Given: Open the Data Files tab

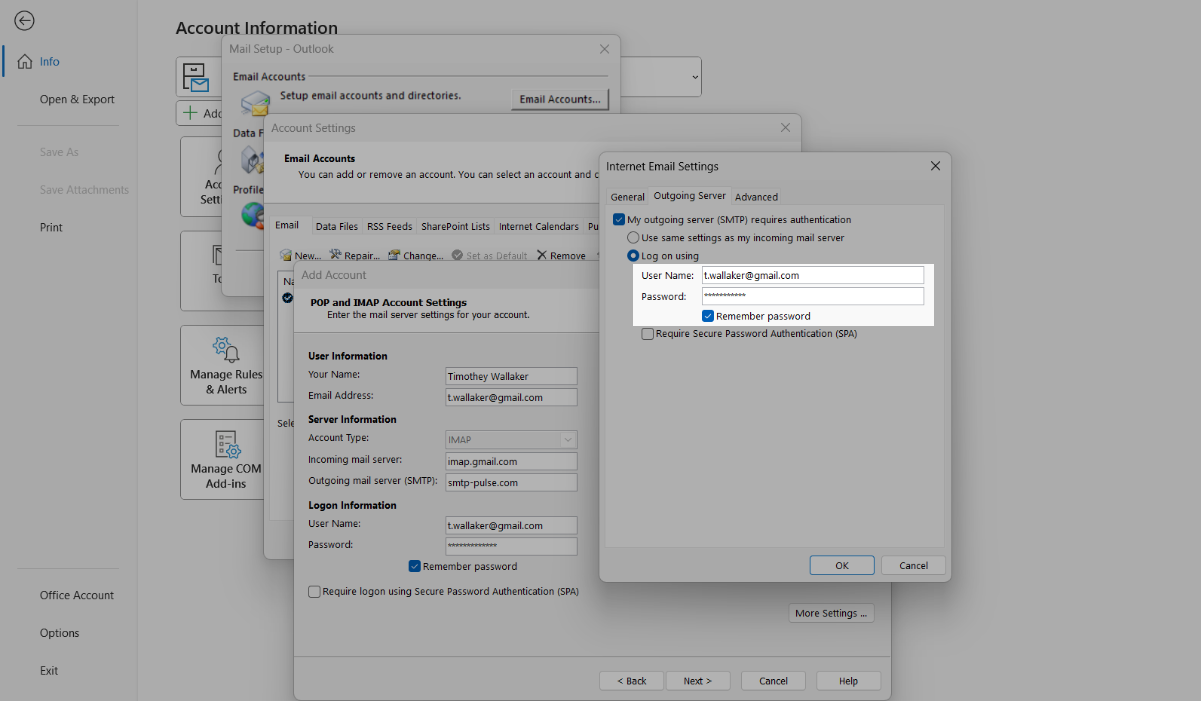Looking at the screenshot, I should 336,227.
